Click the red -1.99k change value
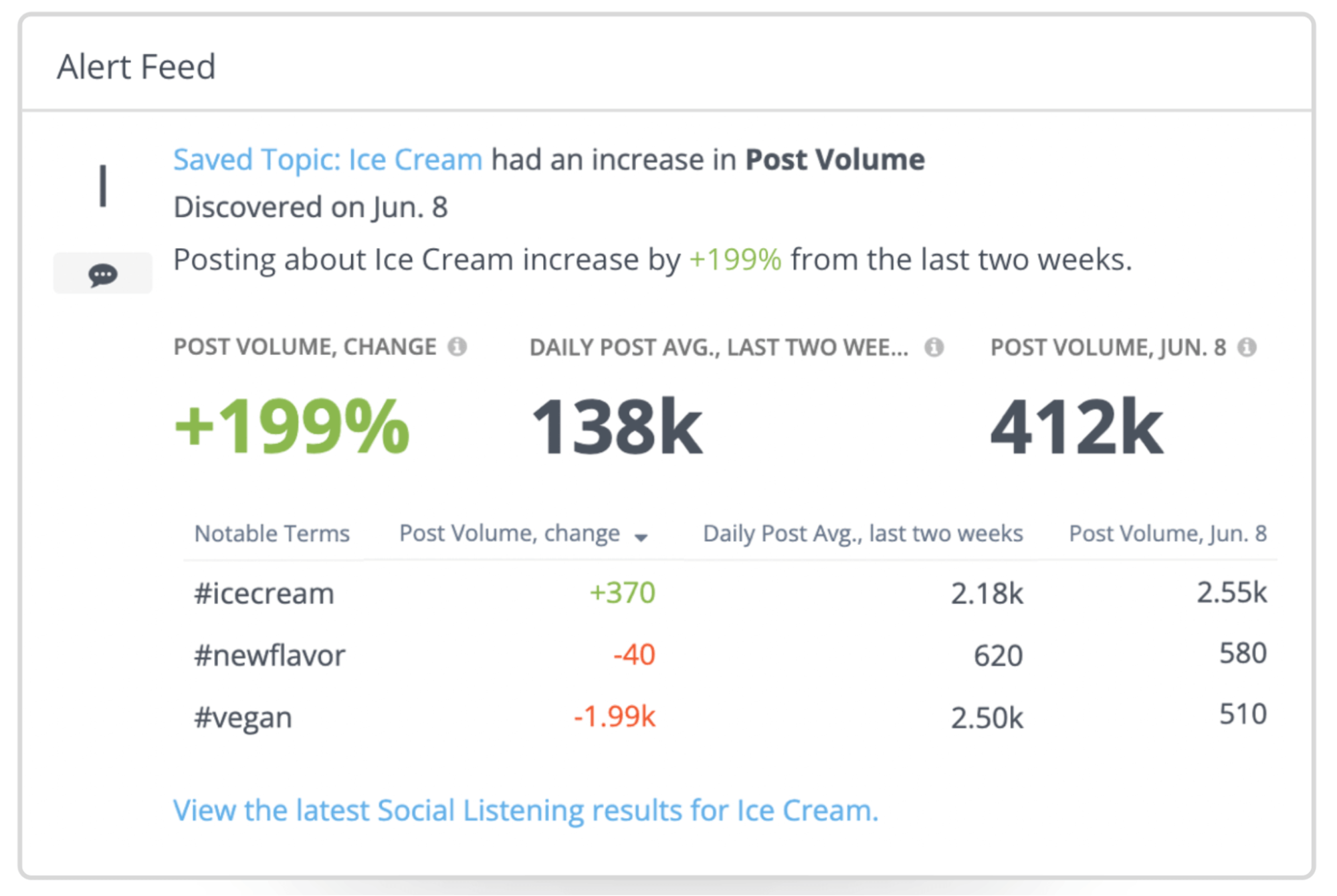Viewport: 1337px width, 896px height. (613, 717)
